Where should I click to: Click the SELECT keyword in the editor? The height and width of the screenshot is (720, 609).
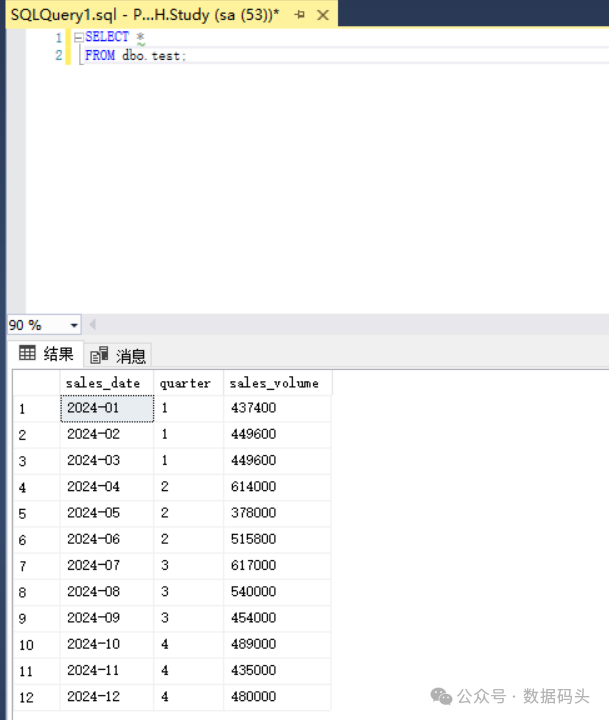click(x=107, y=37)
